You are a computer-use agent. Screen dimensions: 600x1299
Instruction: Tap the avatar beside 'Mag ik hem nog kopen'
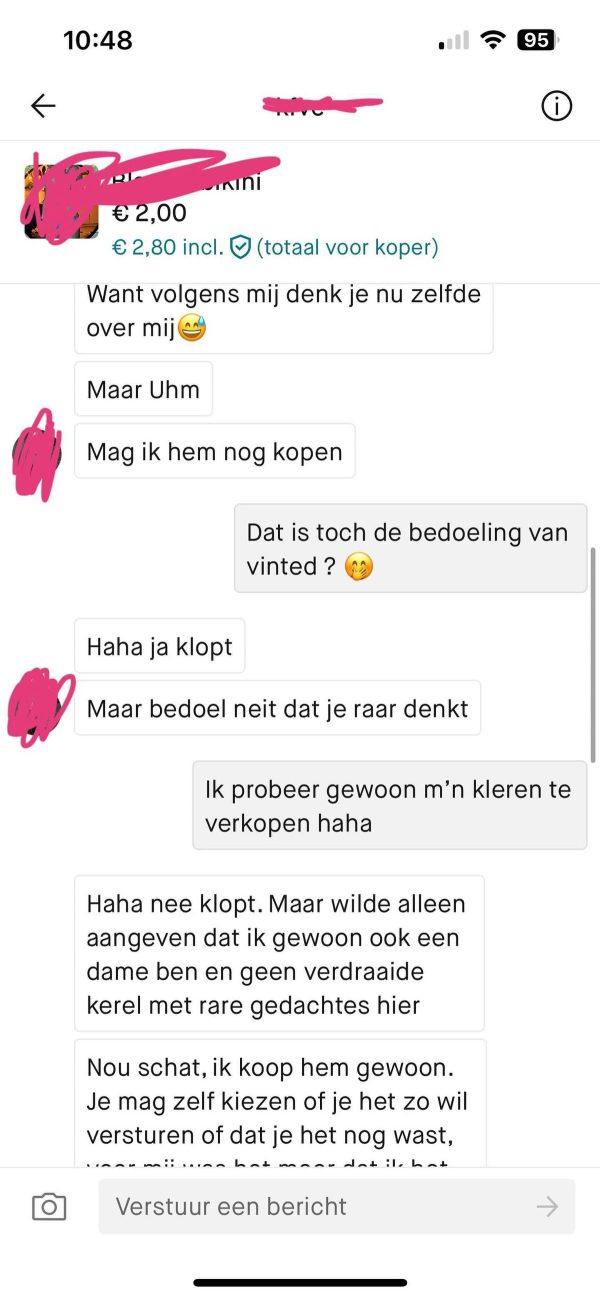37,452
